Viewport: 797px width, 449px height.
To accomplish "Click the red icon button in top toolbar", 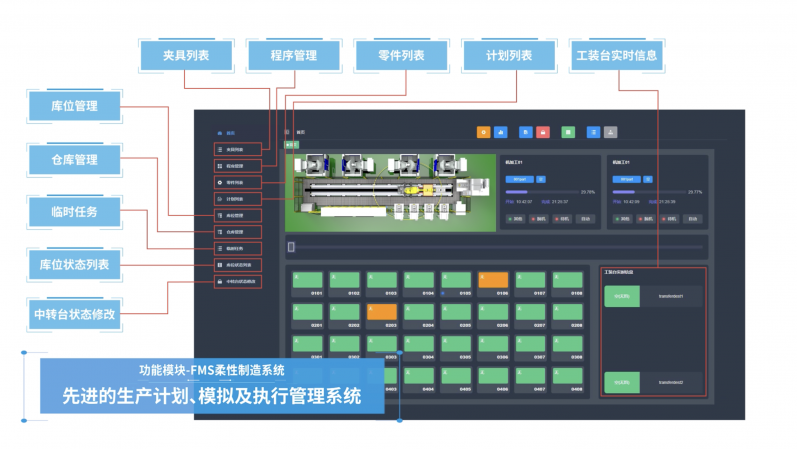I will tap(543, 131).
